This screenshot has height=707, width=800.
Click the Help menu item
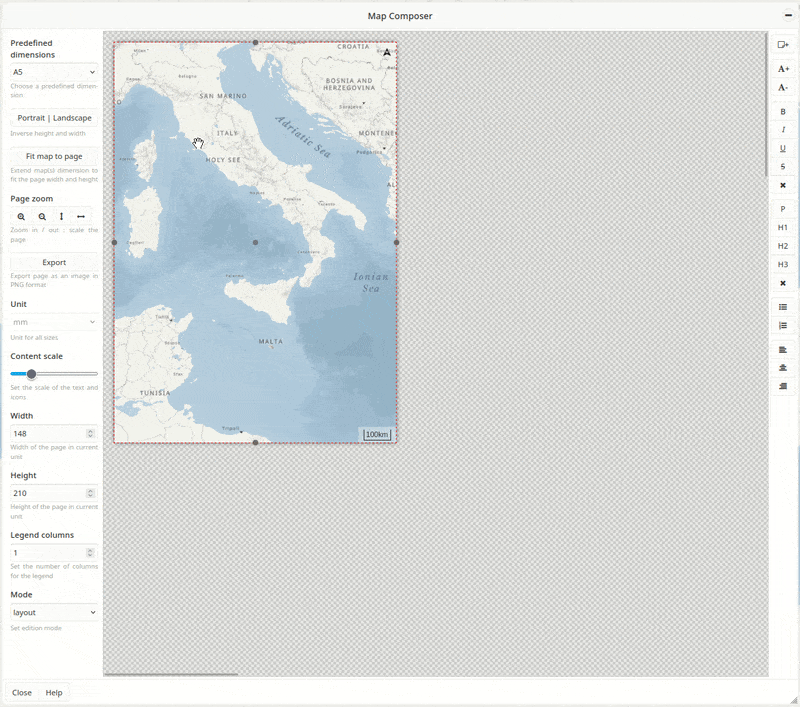53,692
